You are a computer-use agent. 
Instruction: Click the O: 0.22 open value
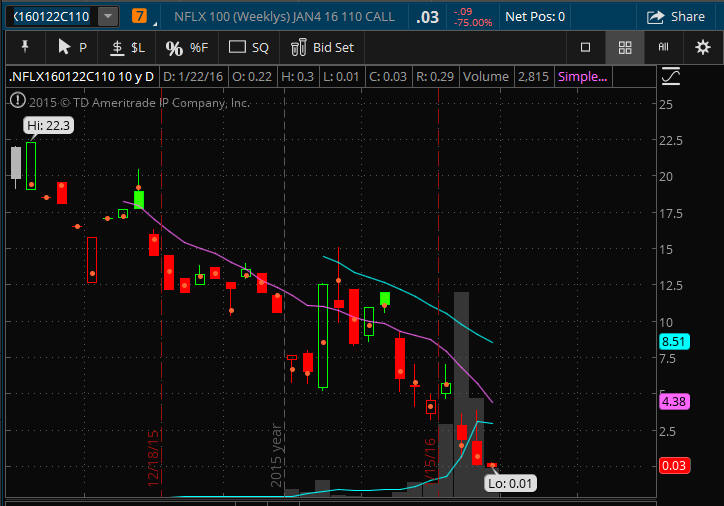(252, 77)
